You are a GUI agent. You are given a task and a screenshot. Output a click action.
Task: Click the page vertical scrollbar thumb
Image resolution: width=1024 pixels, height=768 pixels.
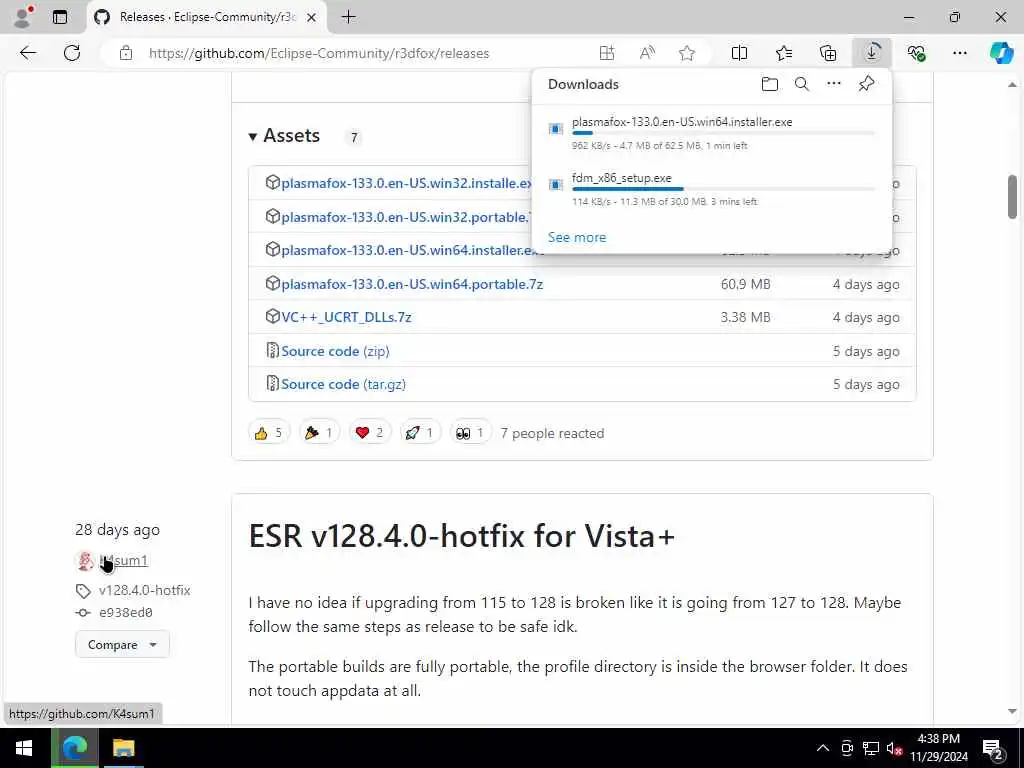pyautogui.click(x=1012, y=197)
